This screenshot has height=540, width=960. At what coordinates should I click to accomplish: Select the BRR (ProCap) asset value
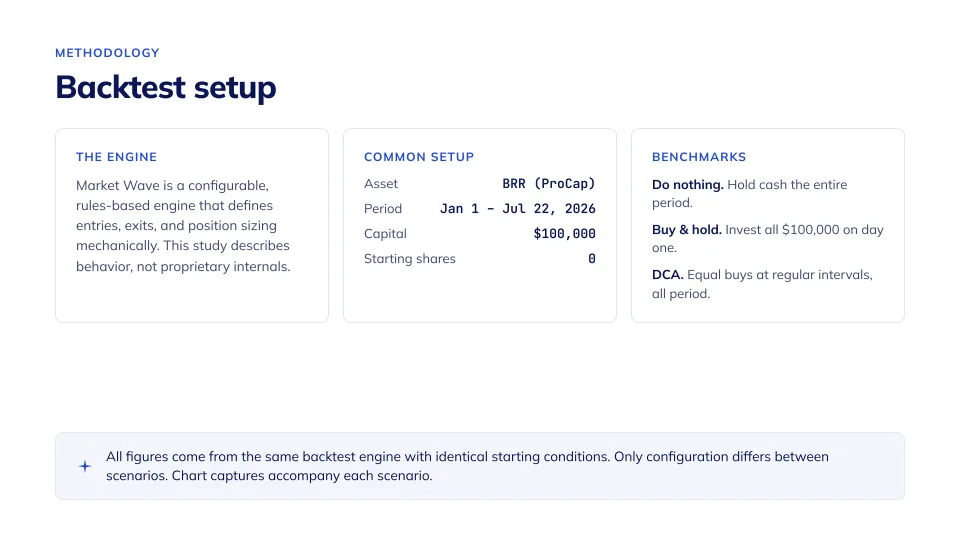pyautogui.click(x=549, y=184)
